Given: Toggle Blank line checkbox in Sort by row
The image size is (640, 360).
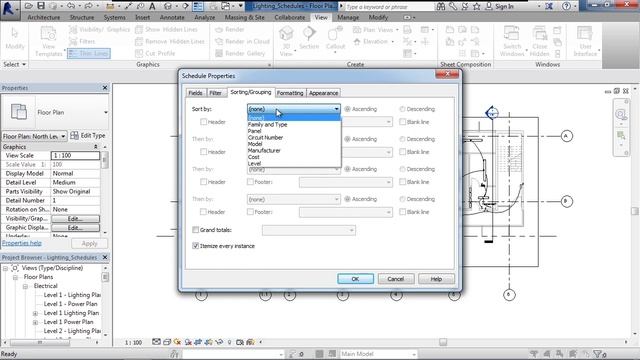Looking at the screenshot, I should (402, 122).
